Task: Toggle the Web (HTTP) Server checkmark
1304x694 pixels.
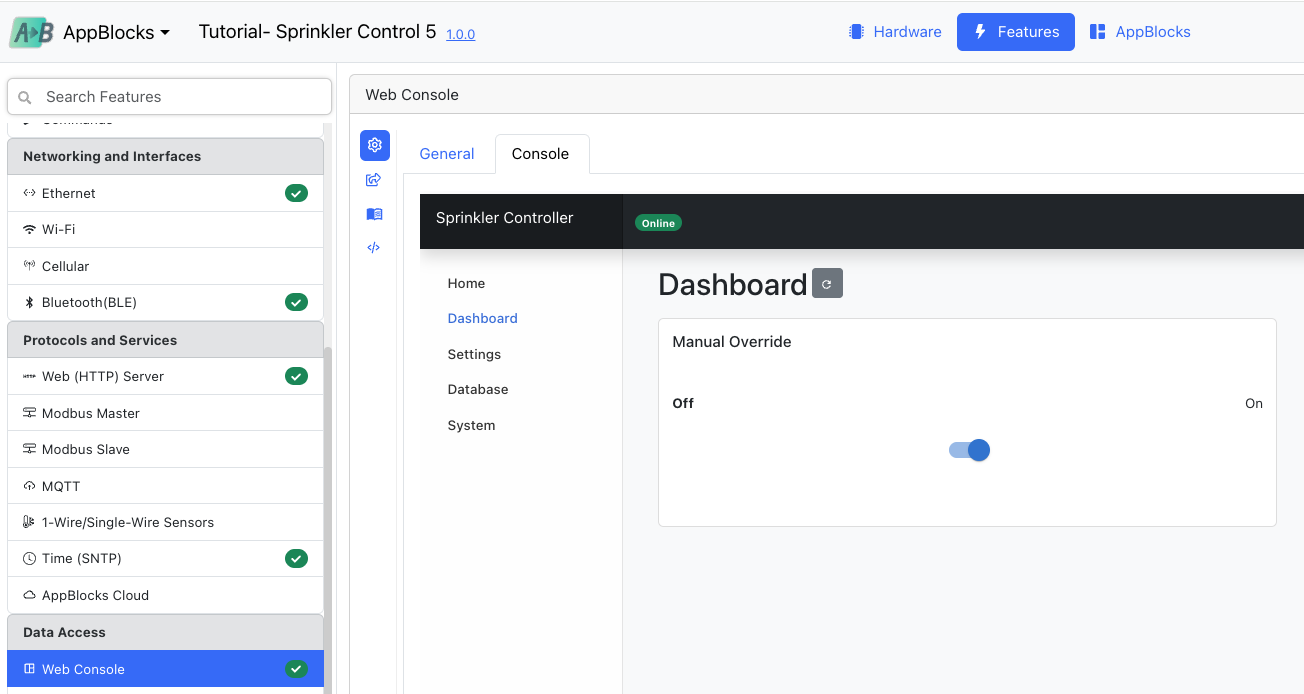Action: coord(296,376)
